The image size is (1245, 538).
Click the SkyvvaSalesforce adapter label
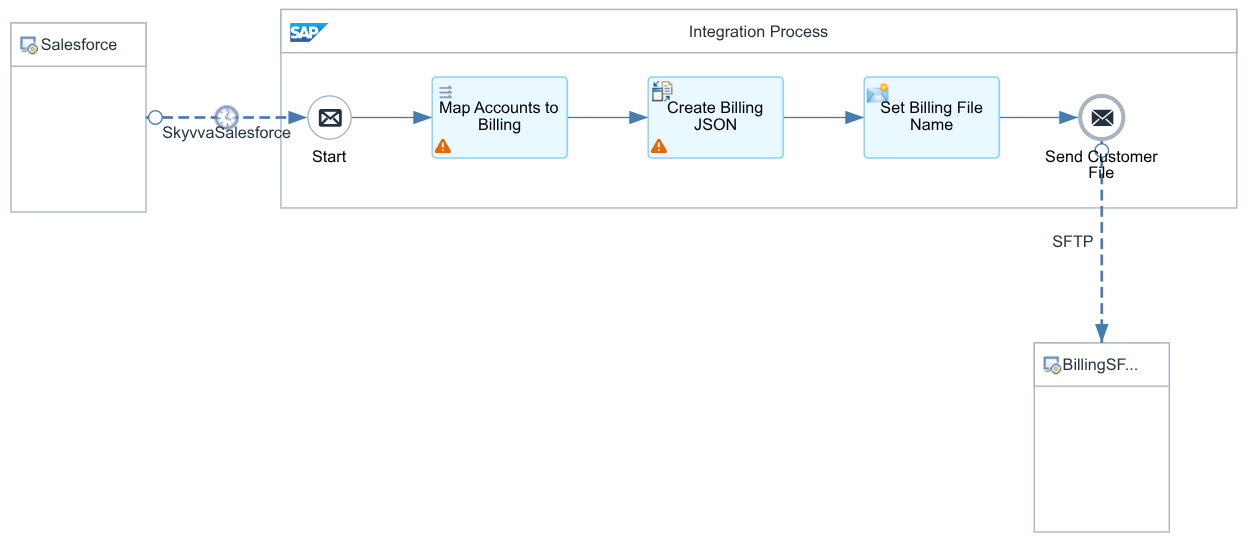click(227, 133)
